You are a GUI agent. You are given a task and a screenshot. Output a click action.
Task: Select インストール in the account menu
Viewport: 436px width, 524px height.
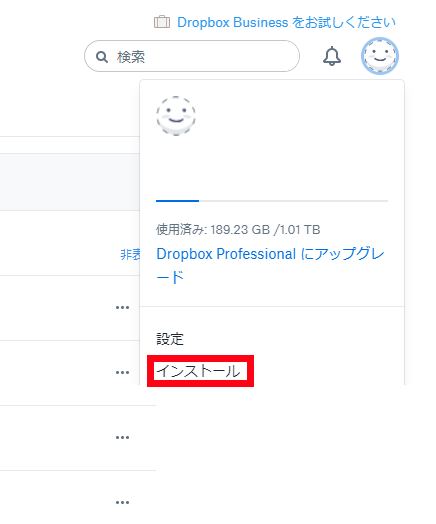pyautogui.click(x=198, y=371)
